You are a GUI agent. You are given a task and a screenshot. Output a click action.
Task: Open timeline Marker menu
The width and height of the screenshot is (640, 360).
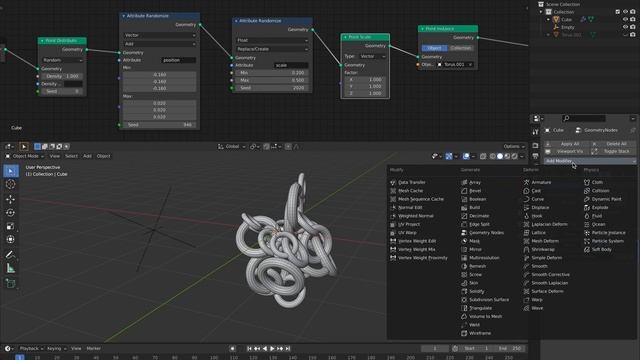pos(93,349)
